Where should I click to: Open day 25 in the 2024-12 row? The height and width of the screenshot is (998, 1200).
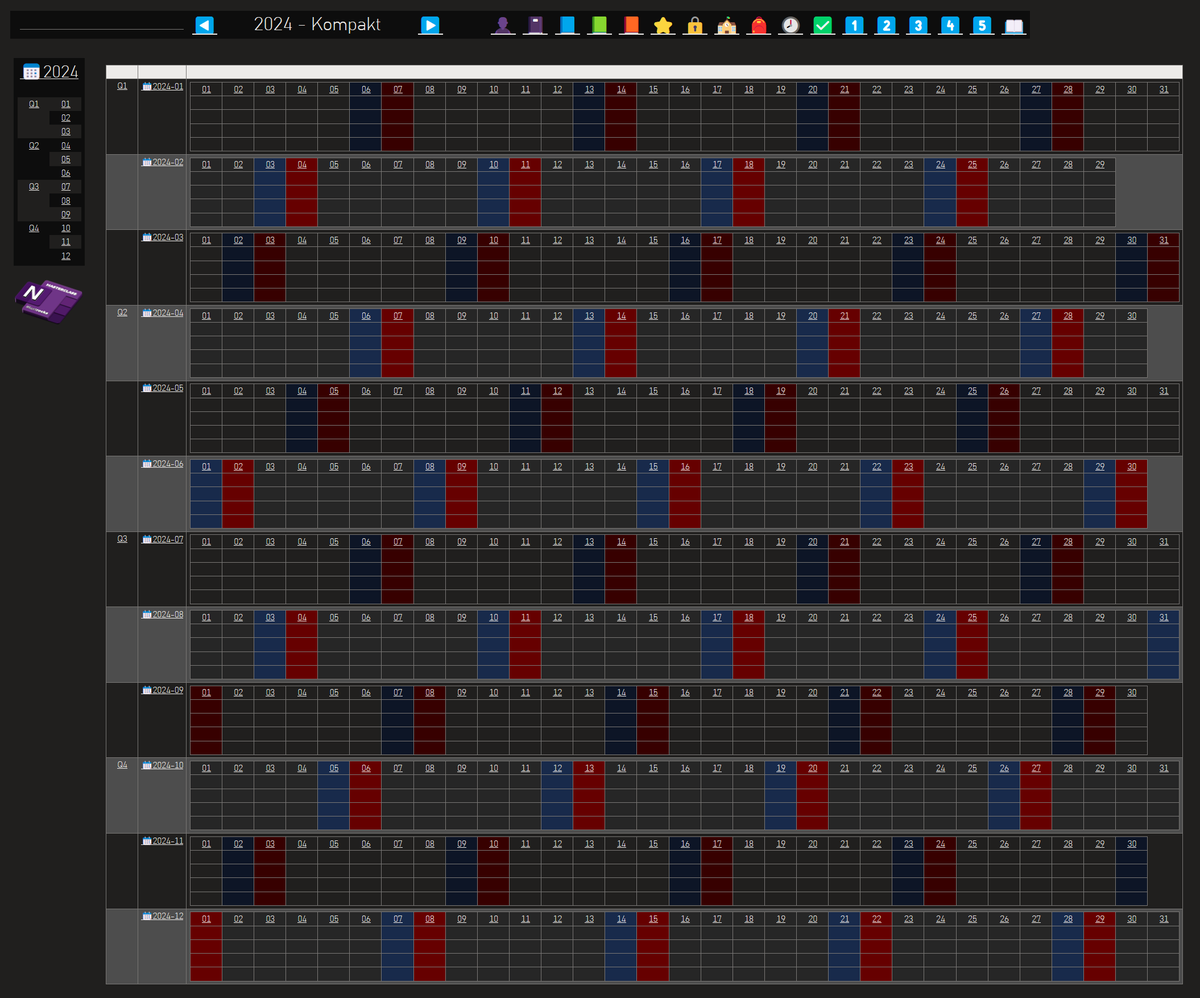(972, 919)
